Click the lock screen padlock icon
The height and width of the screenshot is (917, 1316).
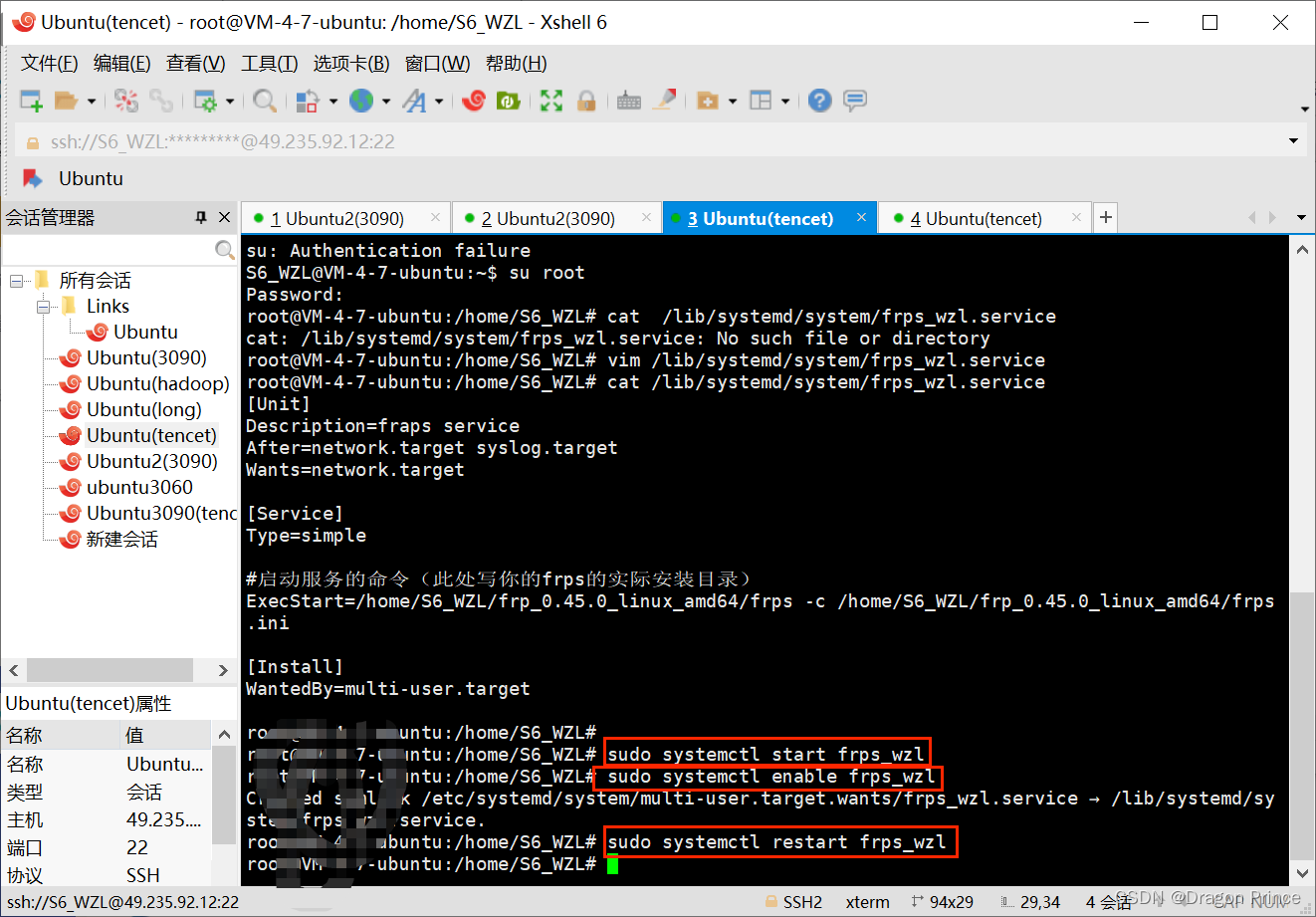pos(586,101)
